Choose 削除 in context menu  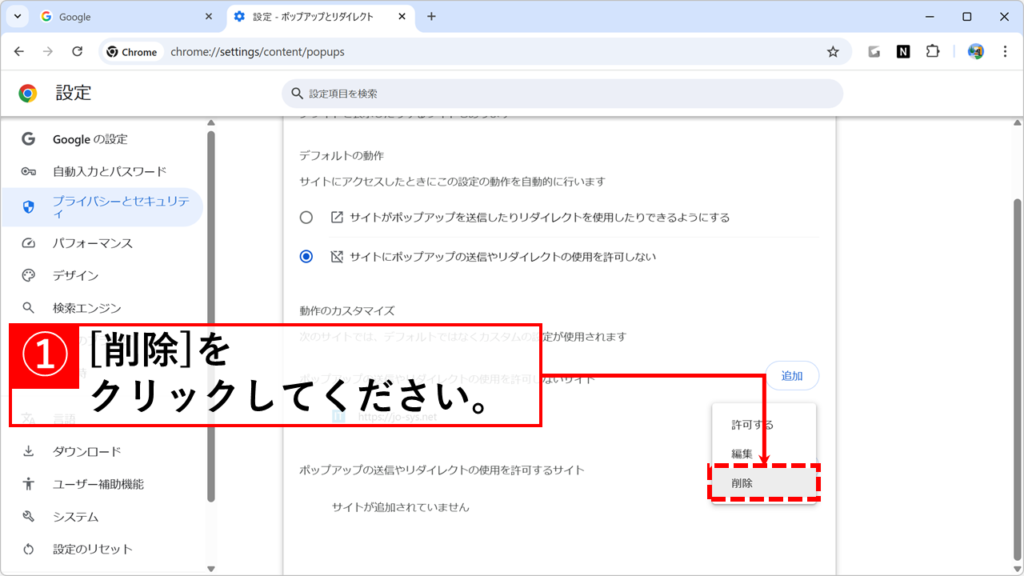764,483
